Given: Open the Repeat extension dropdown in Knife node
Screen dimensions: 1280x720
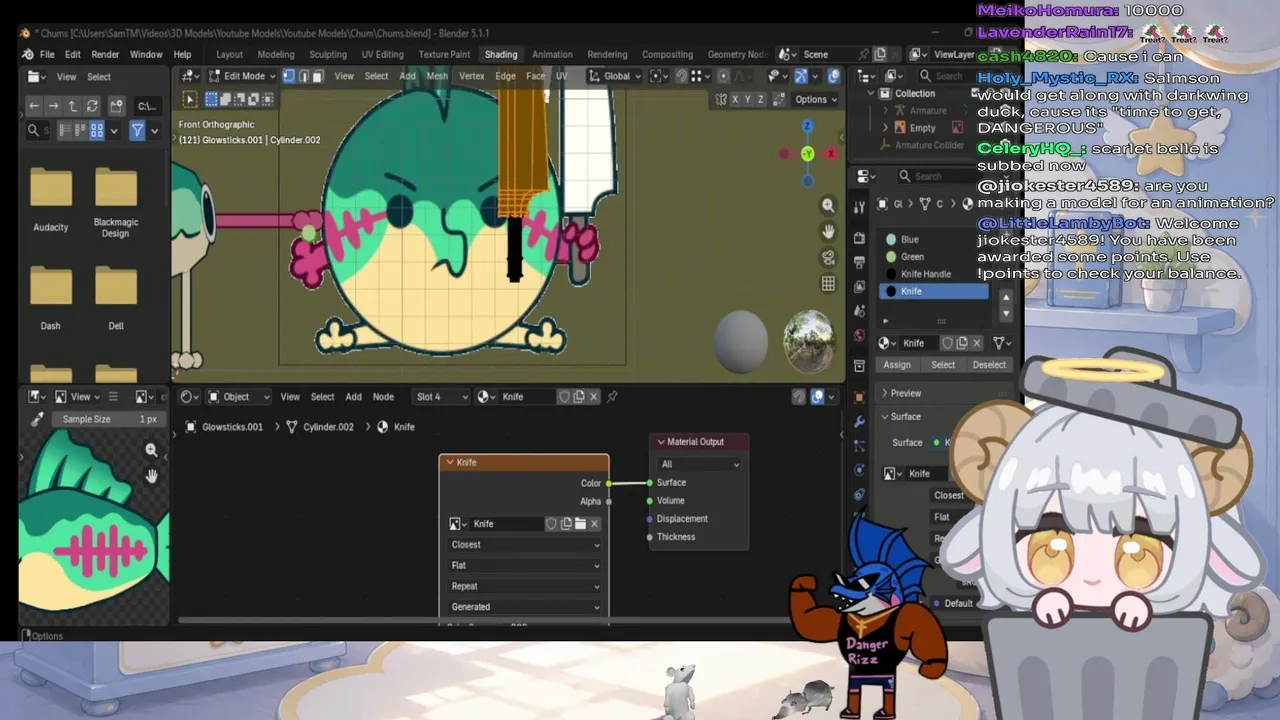Looking at the screenshot, I should pos(525,586).
